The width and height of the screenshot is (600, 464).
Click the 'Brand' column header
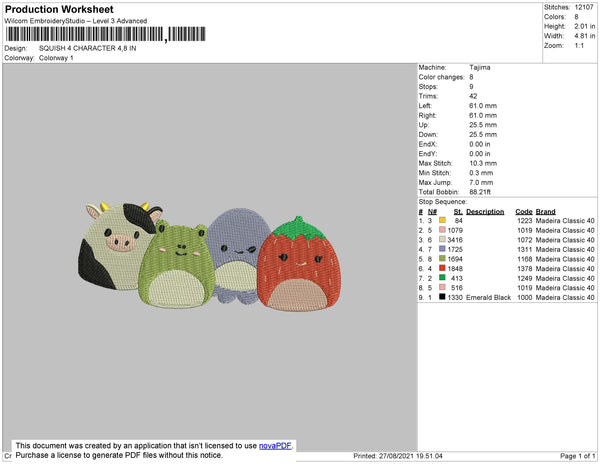click(546, 212)
